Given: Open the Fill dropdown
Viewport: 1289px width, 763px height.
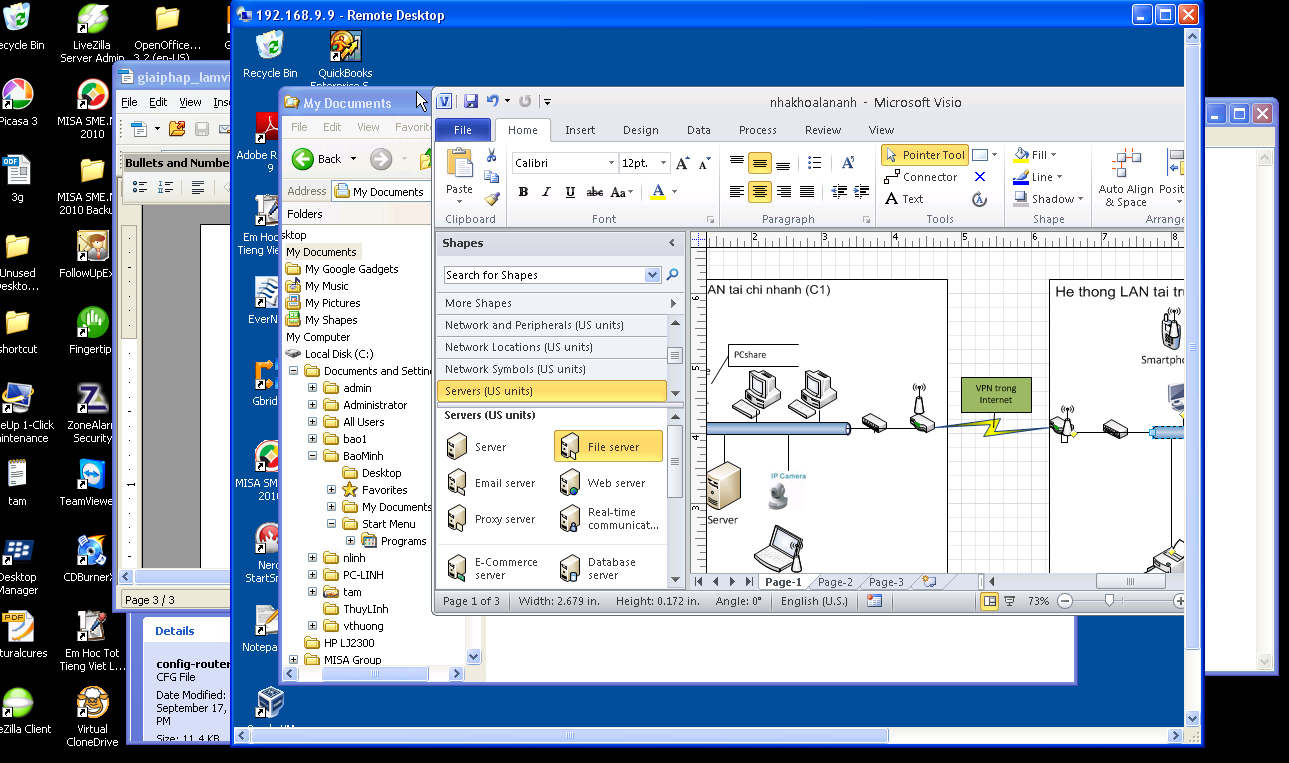Looking at the screenshot, I should point(1036,155).
